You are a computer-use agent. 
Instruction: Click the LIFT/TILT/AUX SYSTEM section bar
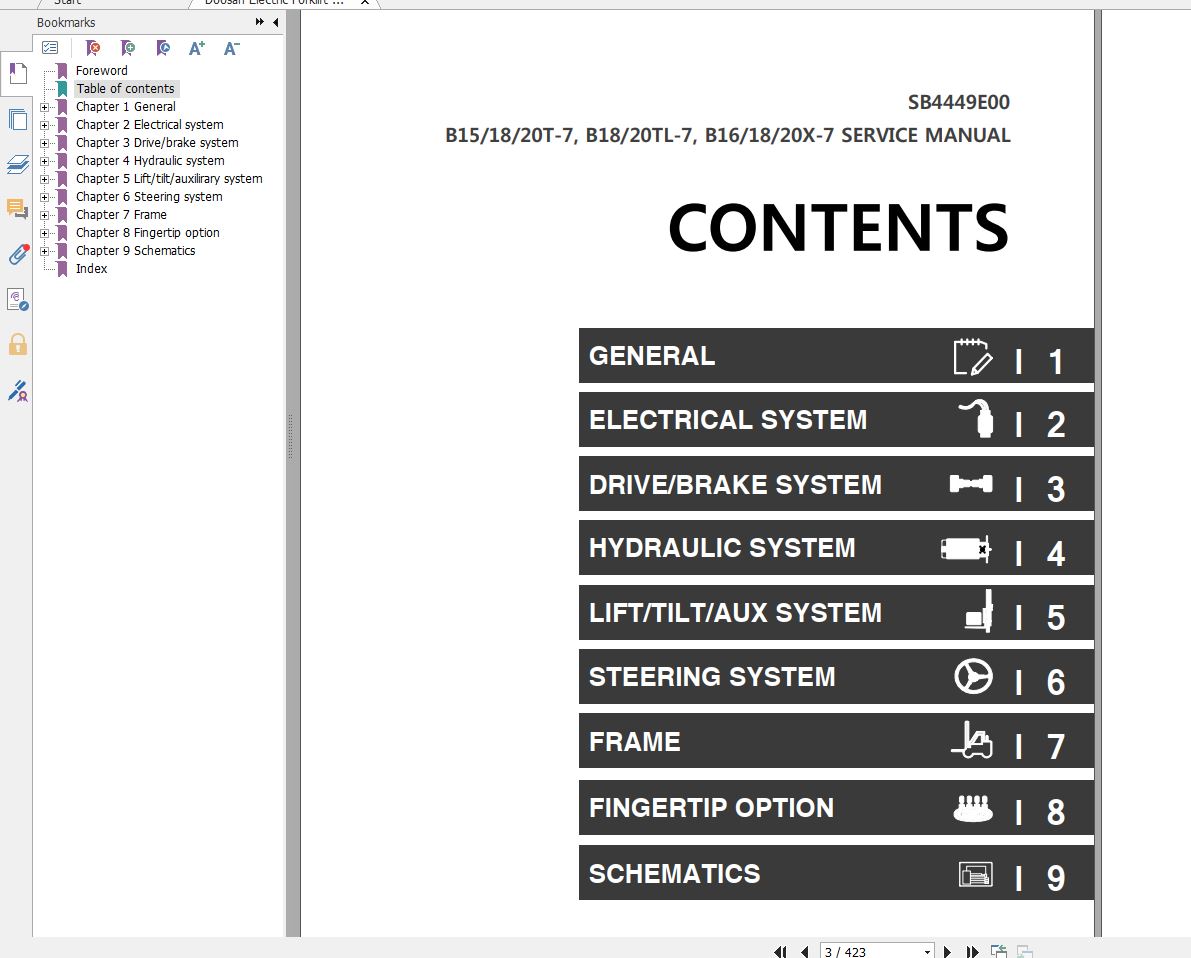pyautogui.click(x=836, y=612)
